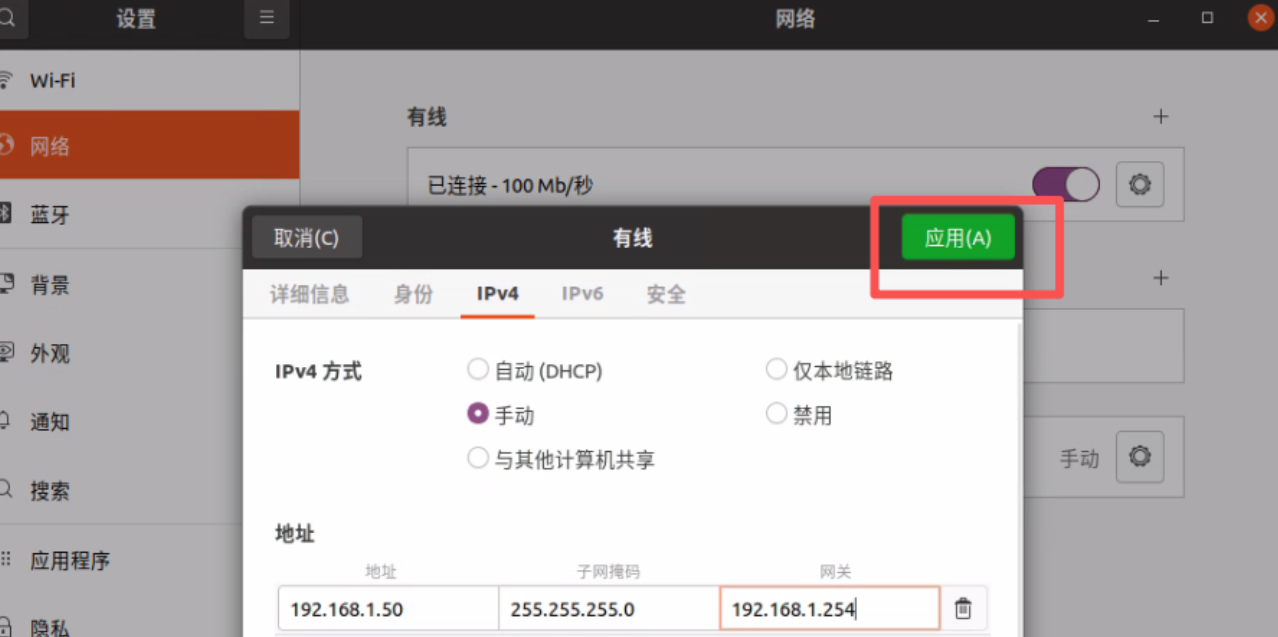This screenshot has width=1278, height=637.
Task: Click the gear icon beside 手动
Action: pyautogui.click(x=1139, y=457)
